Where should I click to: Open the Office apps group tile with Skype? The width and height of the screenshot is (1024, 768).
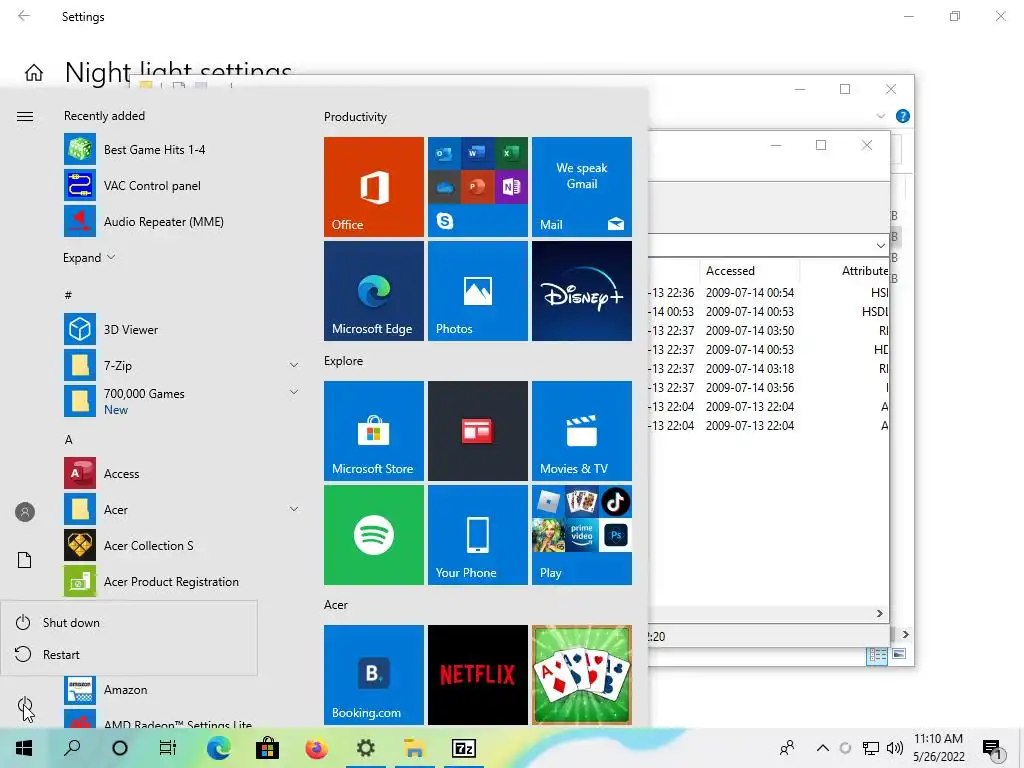[x=478, y=187]
